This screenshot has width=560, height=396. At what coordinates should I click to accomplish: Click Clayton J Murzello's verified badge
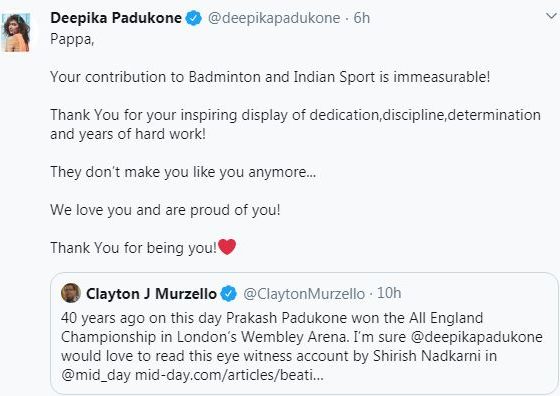click(x=229, y=294)
